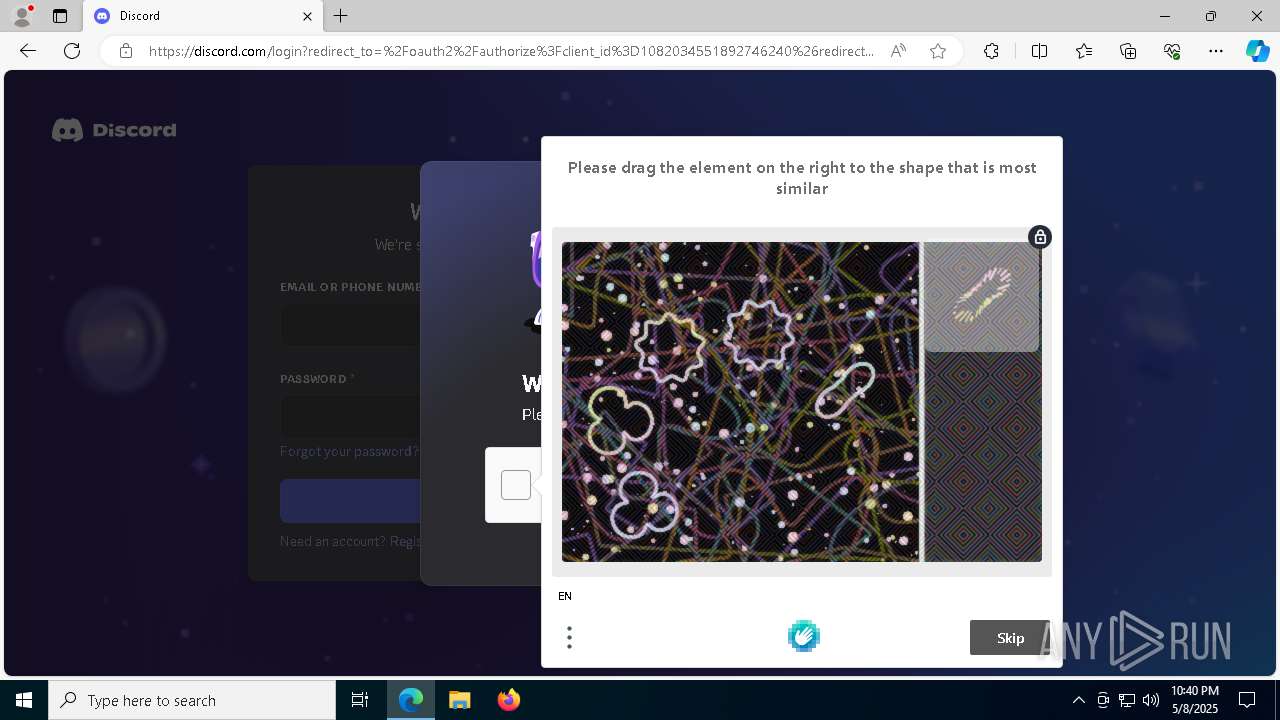Open the Forgot your password link

pyautogui.click(x=349, y=451)
